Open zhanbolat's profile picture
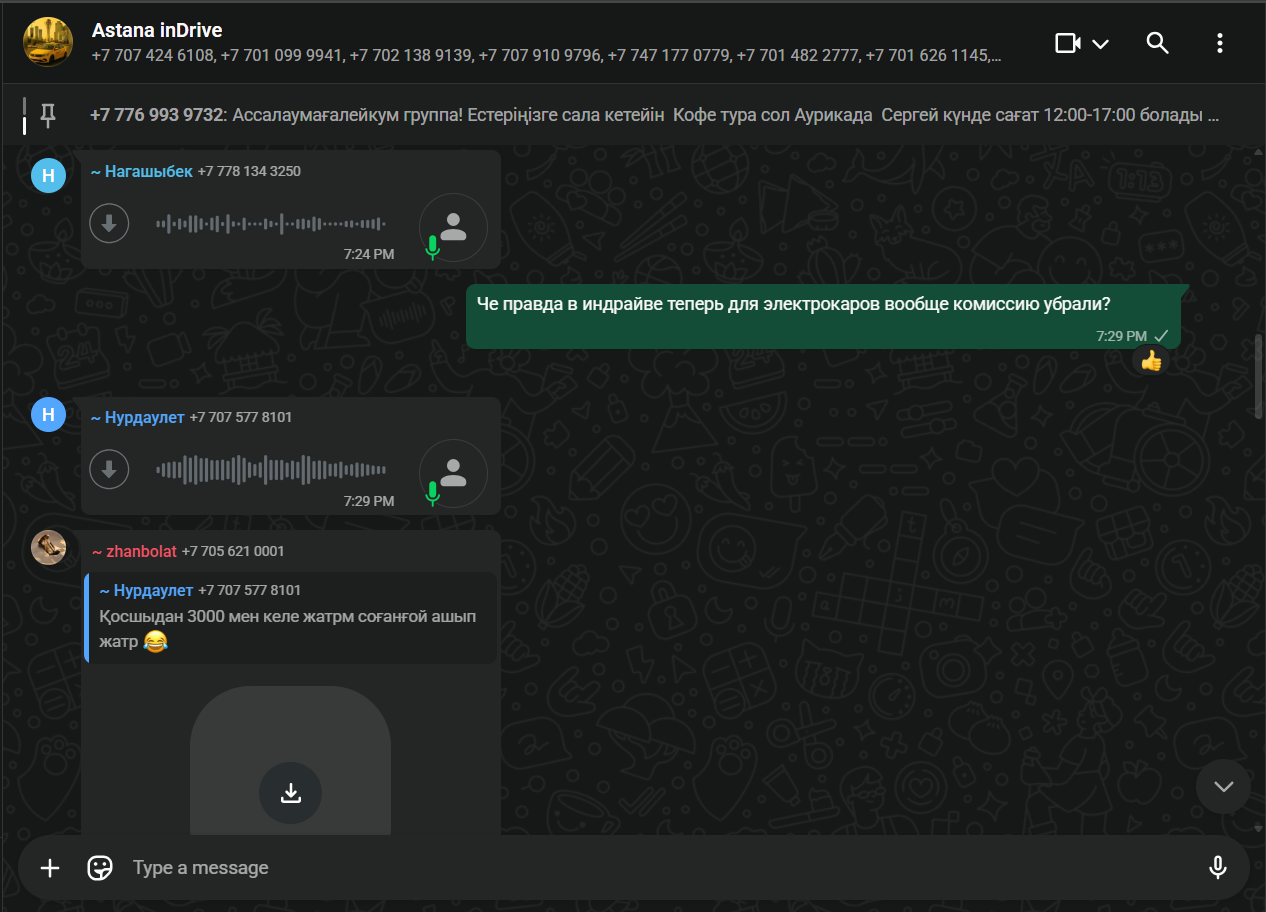 48,547
